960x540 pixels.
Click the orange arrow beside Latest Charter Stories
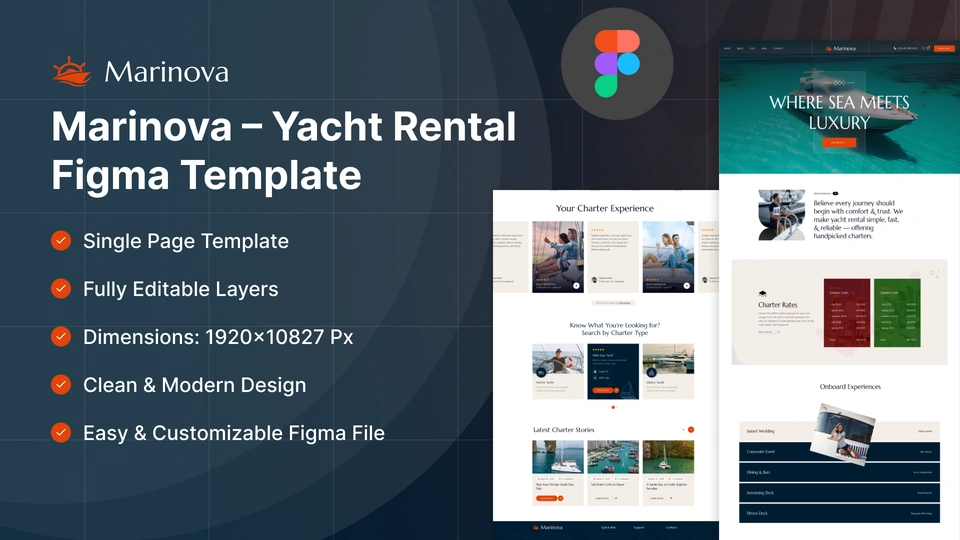click(x=691, y=430)
